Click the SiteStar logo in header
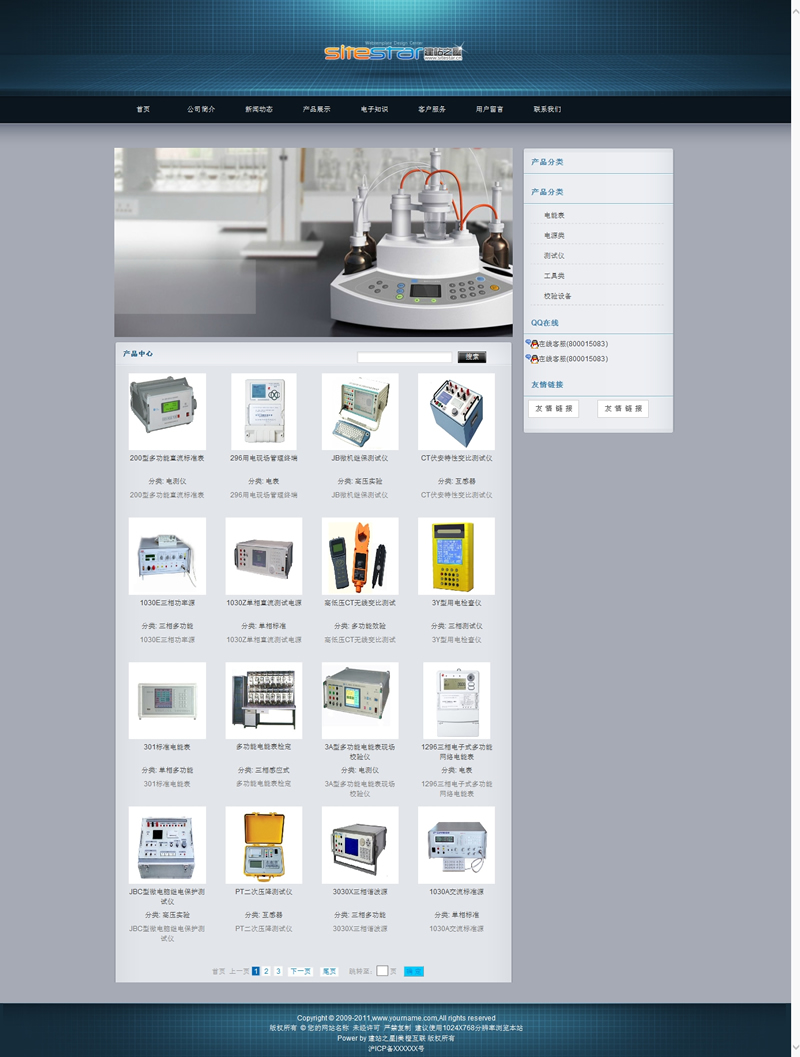Image resolution: width=800 pixels, height=1057 pixels. (x=393, y=52)
